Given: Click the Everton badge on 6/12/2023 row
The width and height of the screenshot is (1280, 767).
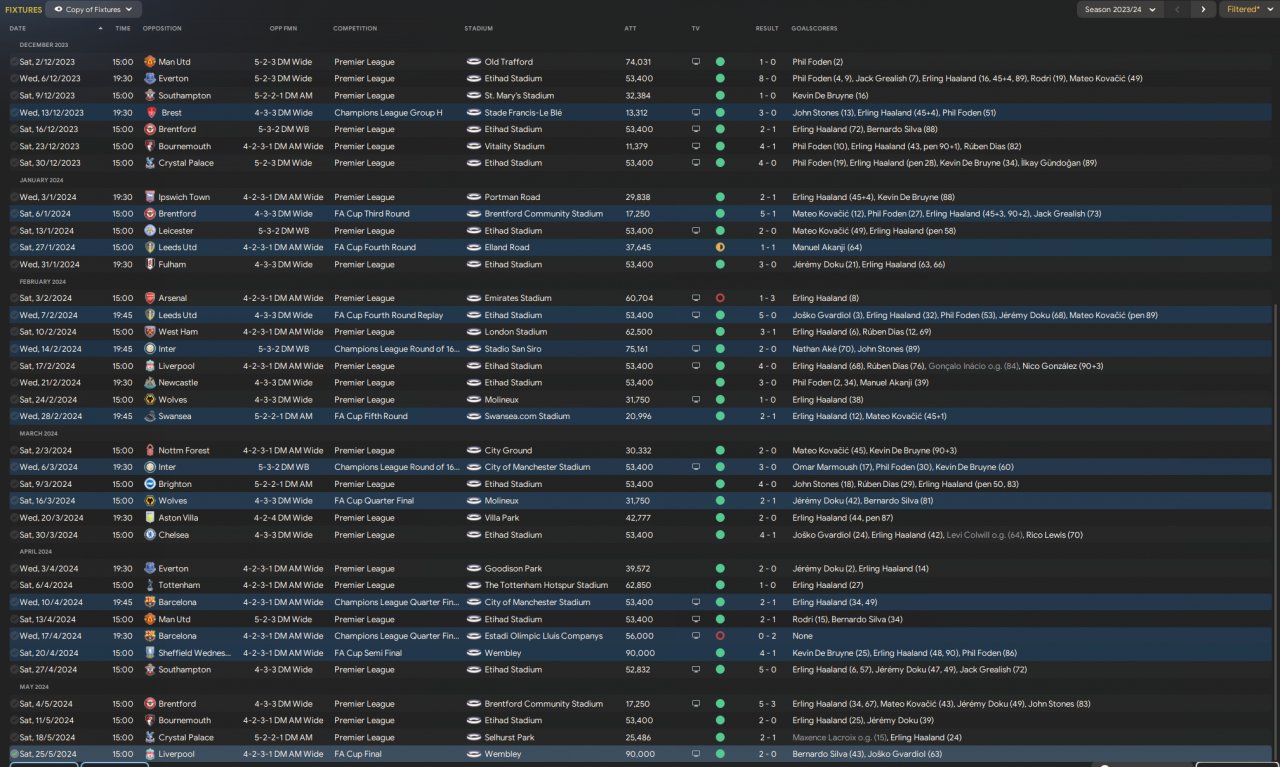Looking at the screenshot, I should click(150, 79).
